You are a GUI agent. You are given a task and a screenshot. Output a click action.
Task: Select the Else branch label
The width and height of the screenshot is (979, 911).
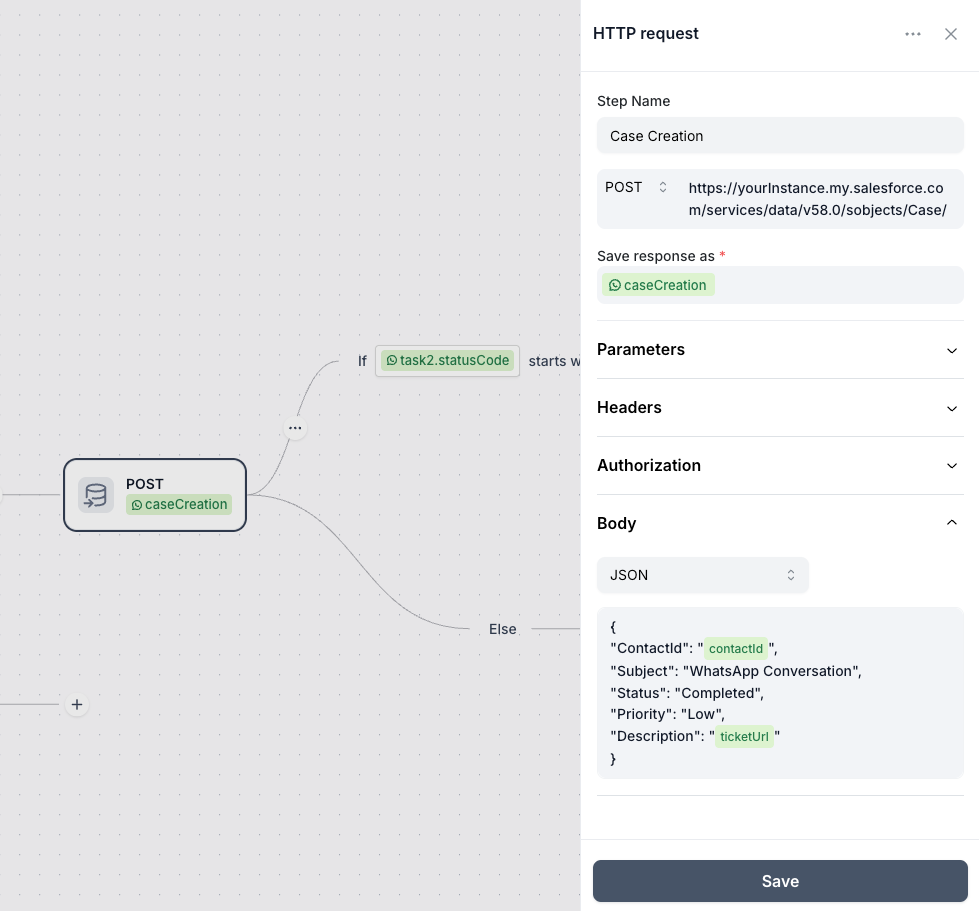click(502, 629)
